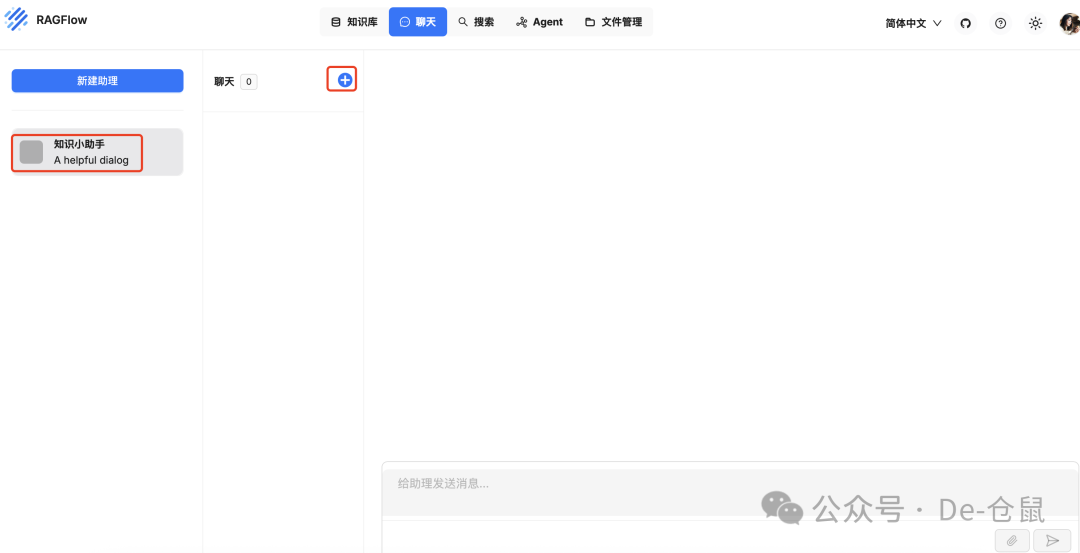Click the gray avatar of 知识小助手

[32, 152]
